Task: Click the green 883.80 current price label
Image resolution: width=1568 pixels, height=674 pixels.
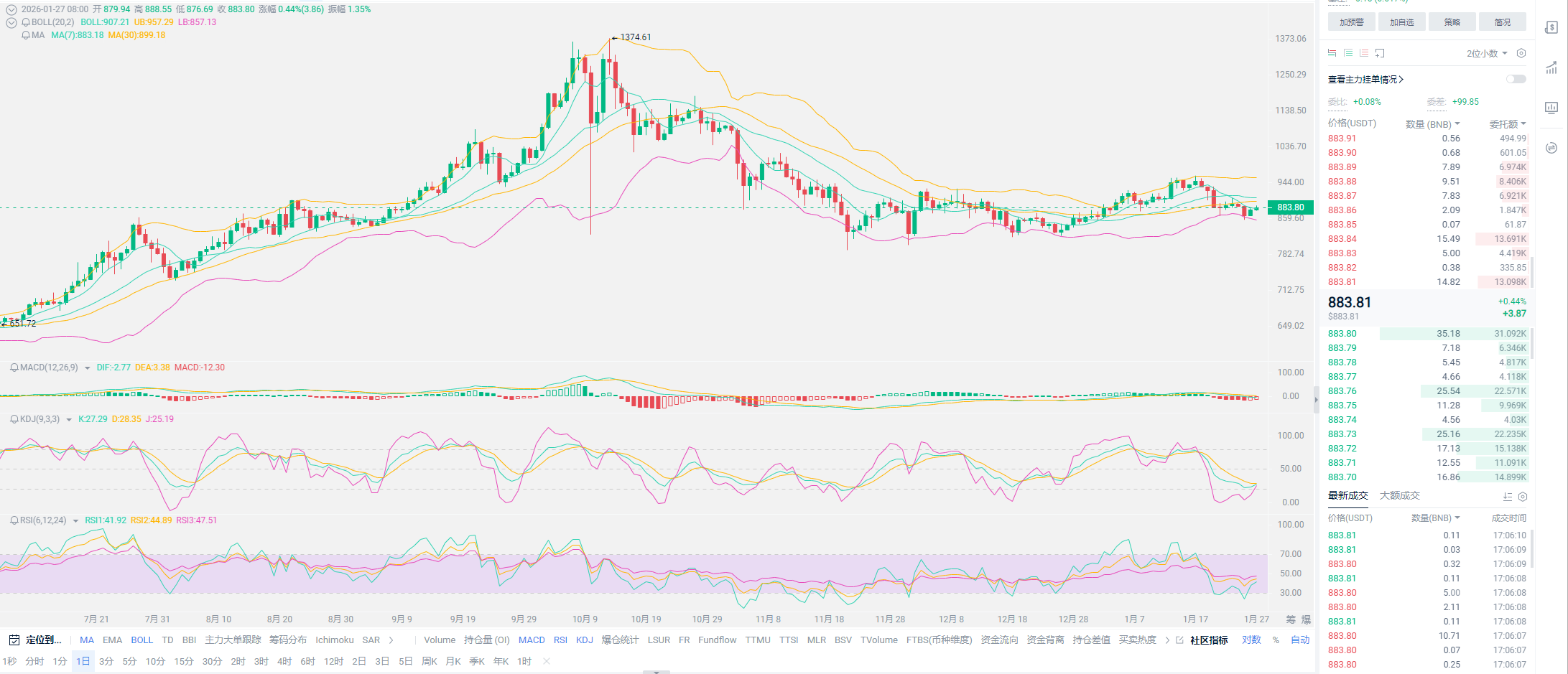Action: pos(1291,207)
